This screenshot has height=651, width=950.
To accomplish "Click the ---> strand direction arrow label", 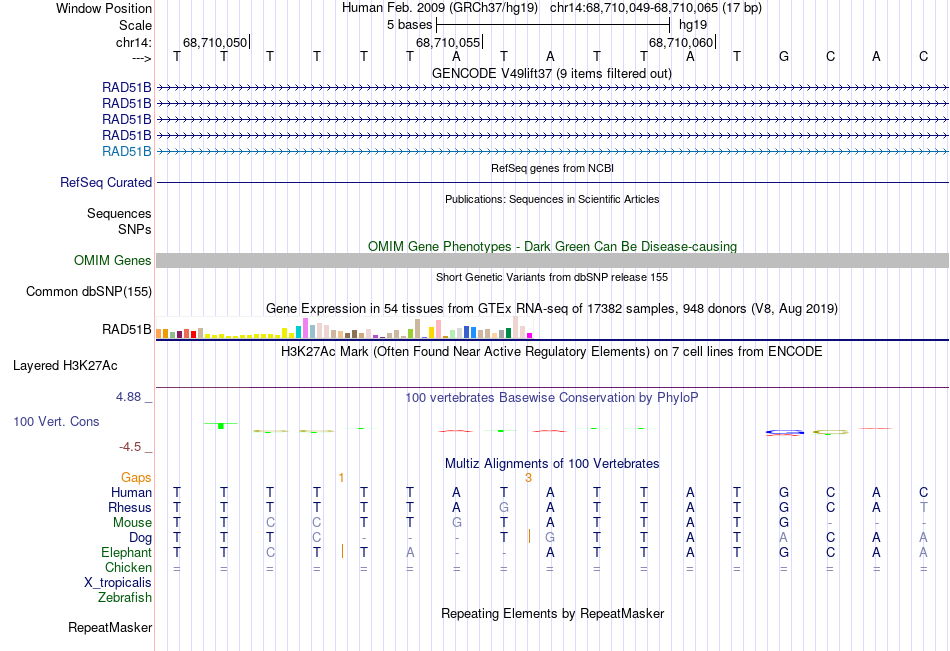I will click(x=142, y=58).
